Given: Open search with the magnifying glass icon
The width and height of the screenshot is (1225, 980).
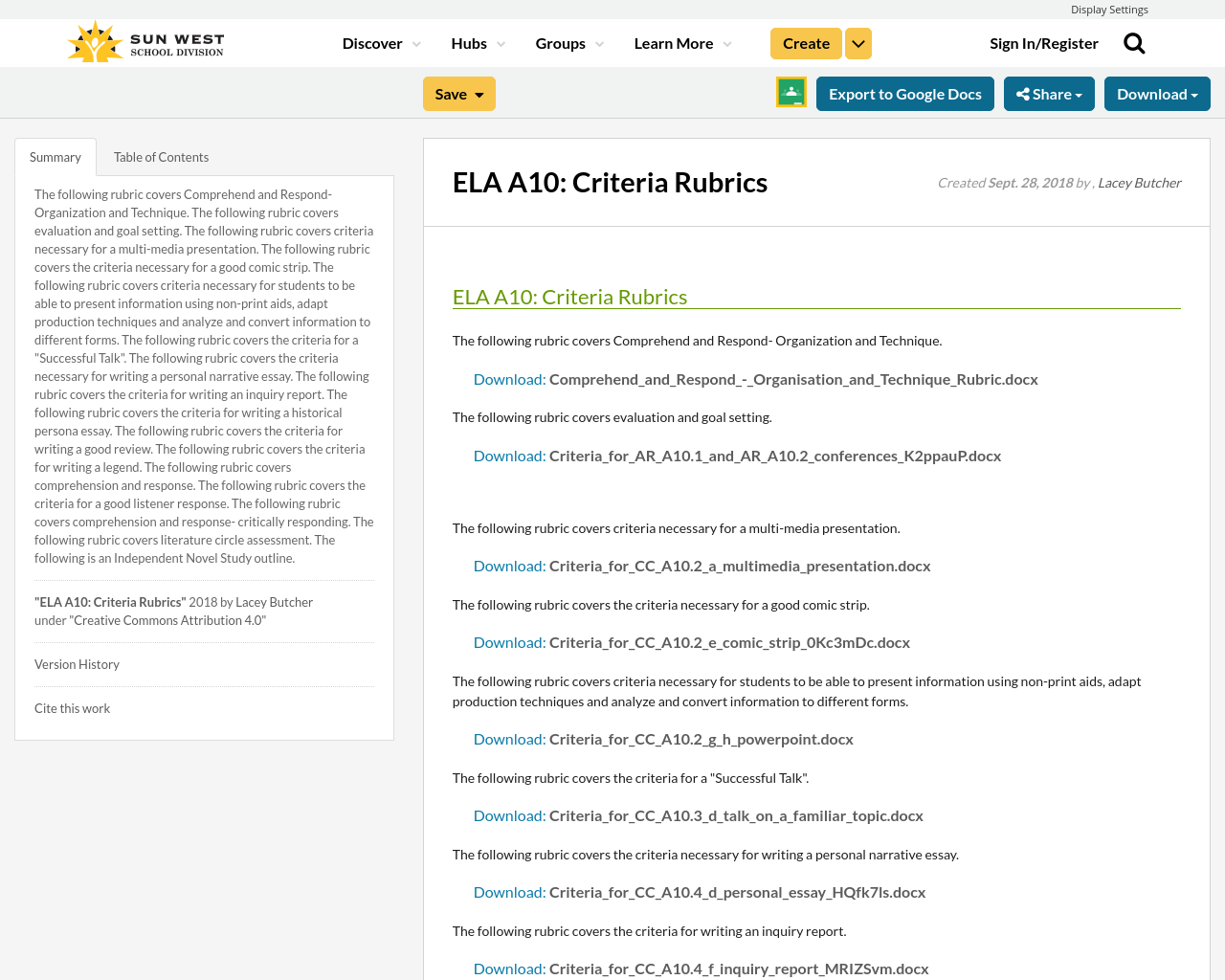Looking at the screenshot, I should (1134, 43).
